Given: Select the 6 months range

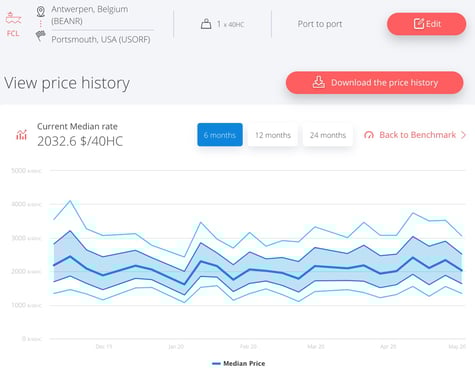Looking at the screenshot, I should click(220, 135).
